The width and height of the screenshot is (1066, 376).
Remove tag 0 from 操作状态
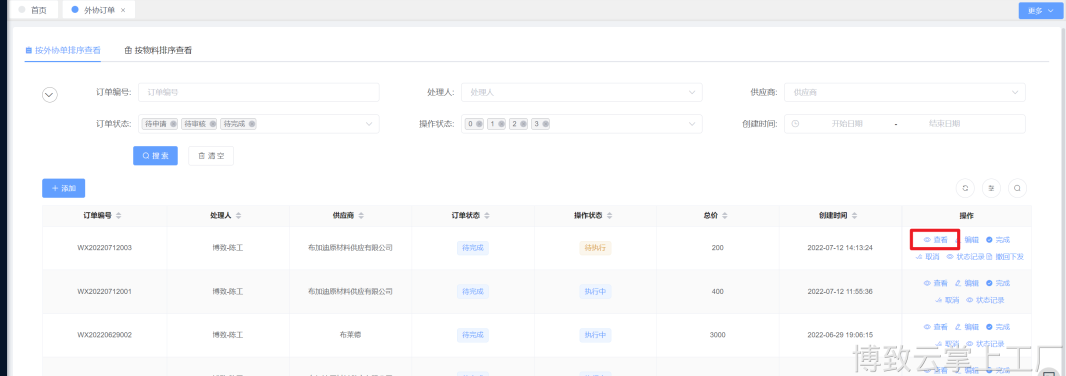tap(479, 124)
